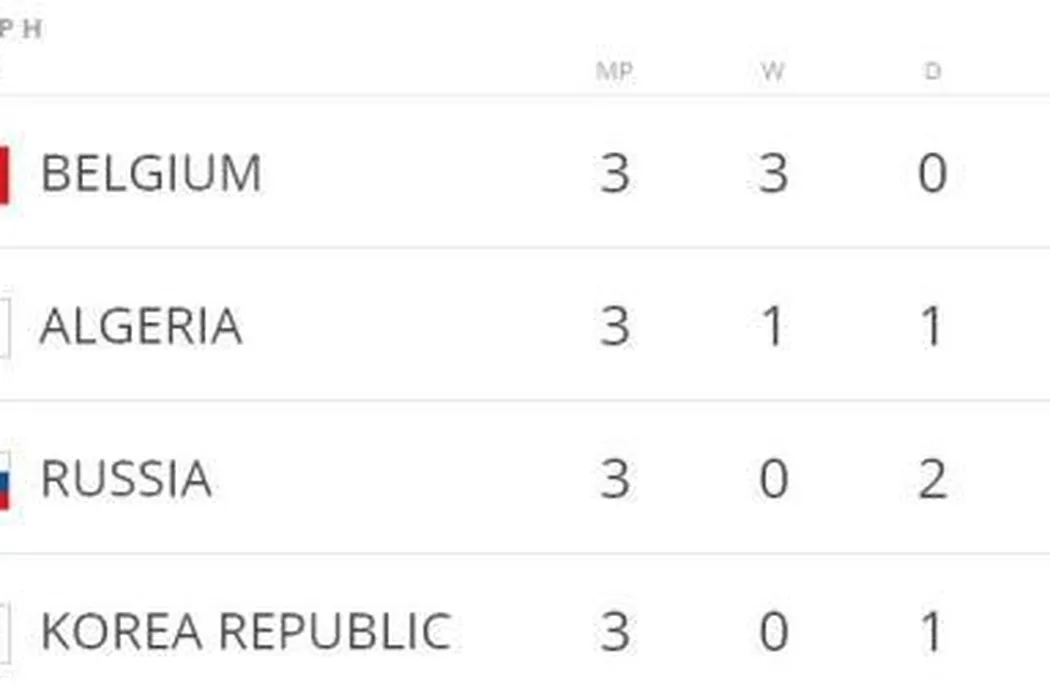Viewport: 1050px width, 700px height.
Task: Click the Belgium flag icon
Action: [x=5, y=174]
